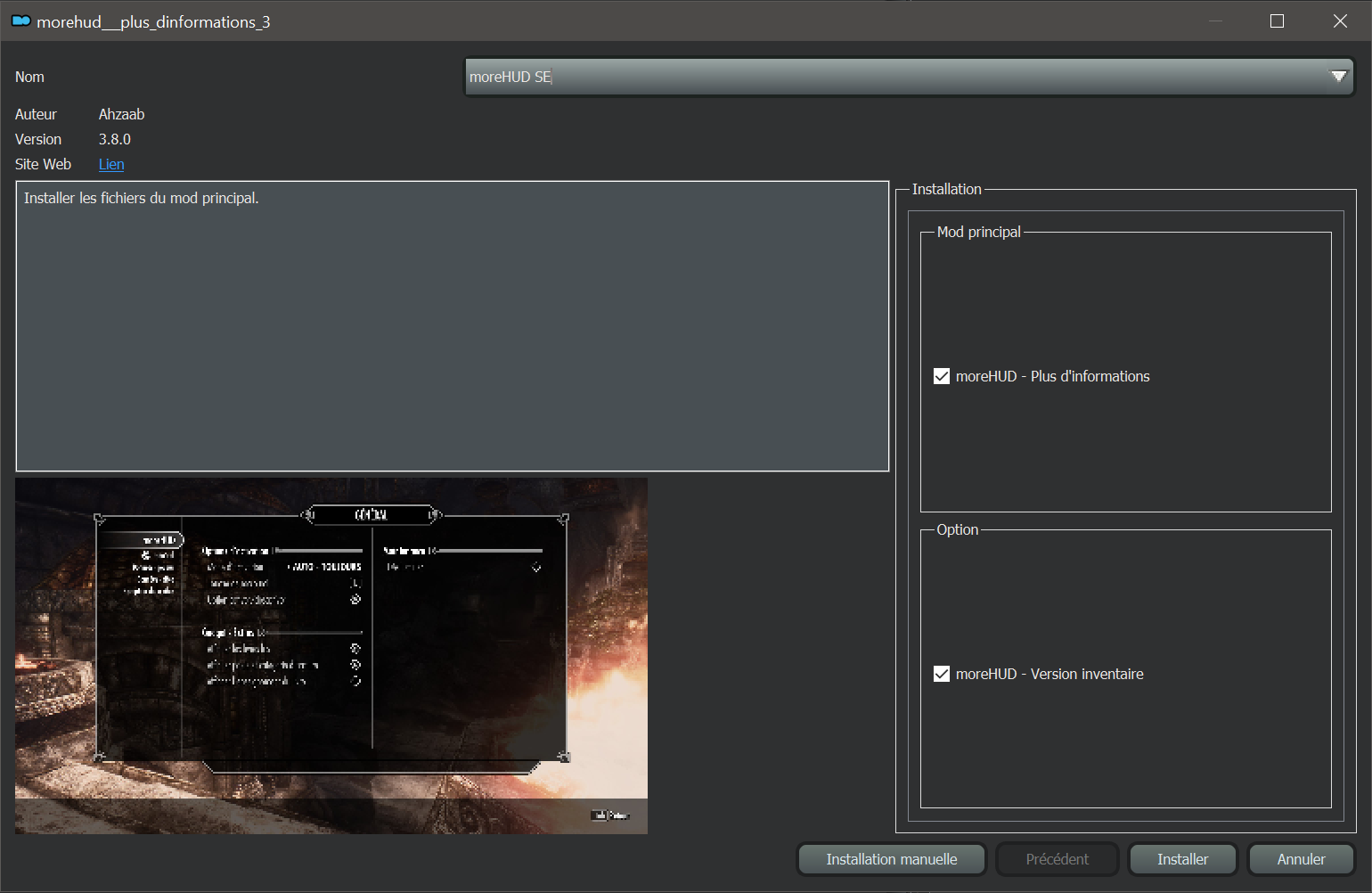The height and width of the screenshot is (893, 1372).
Task: Click the Installation manuelle button
Action: tap(892, 859)
